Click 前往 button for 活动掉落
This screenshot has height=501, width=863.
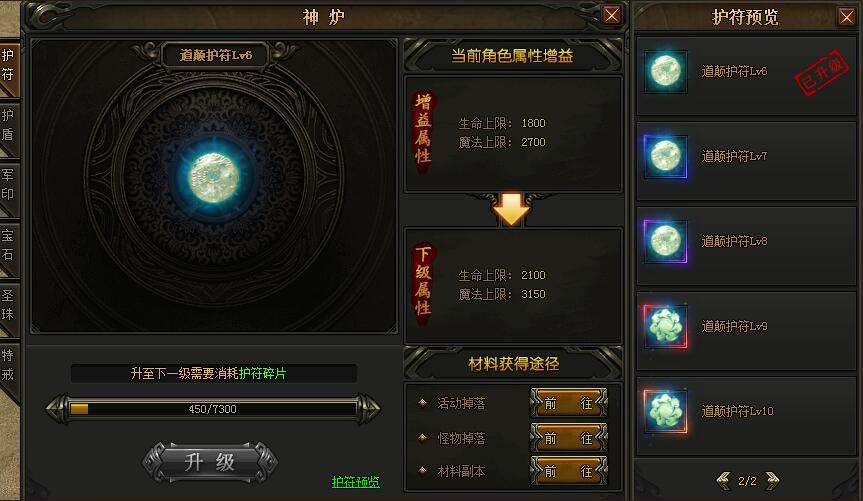[x=569, y=404]
